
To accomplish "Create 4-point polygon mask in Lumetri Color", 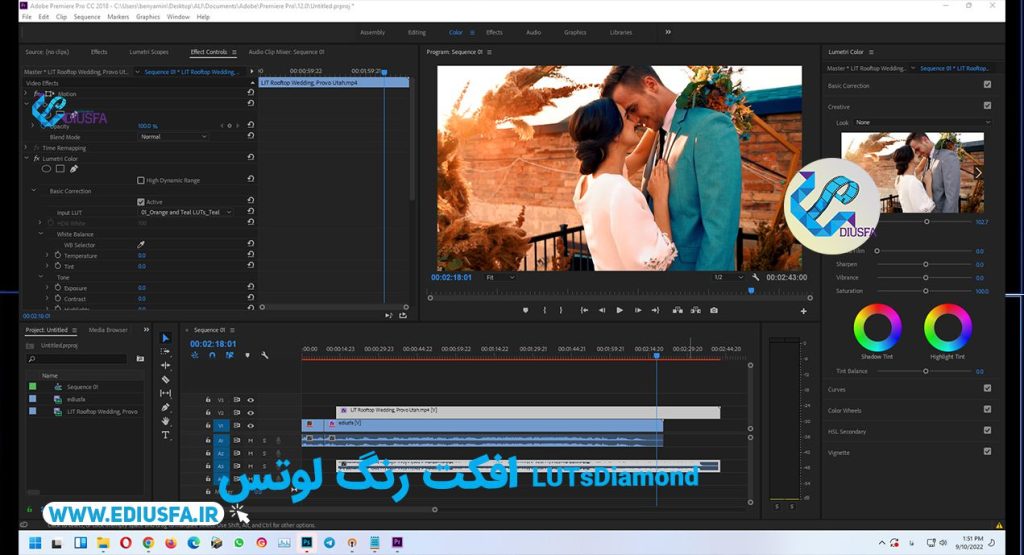I will point(60,168).
